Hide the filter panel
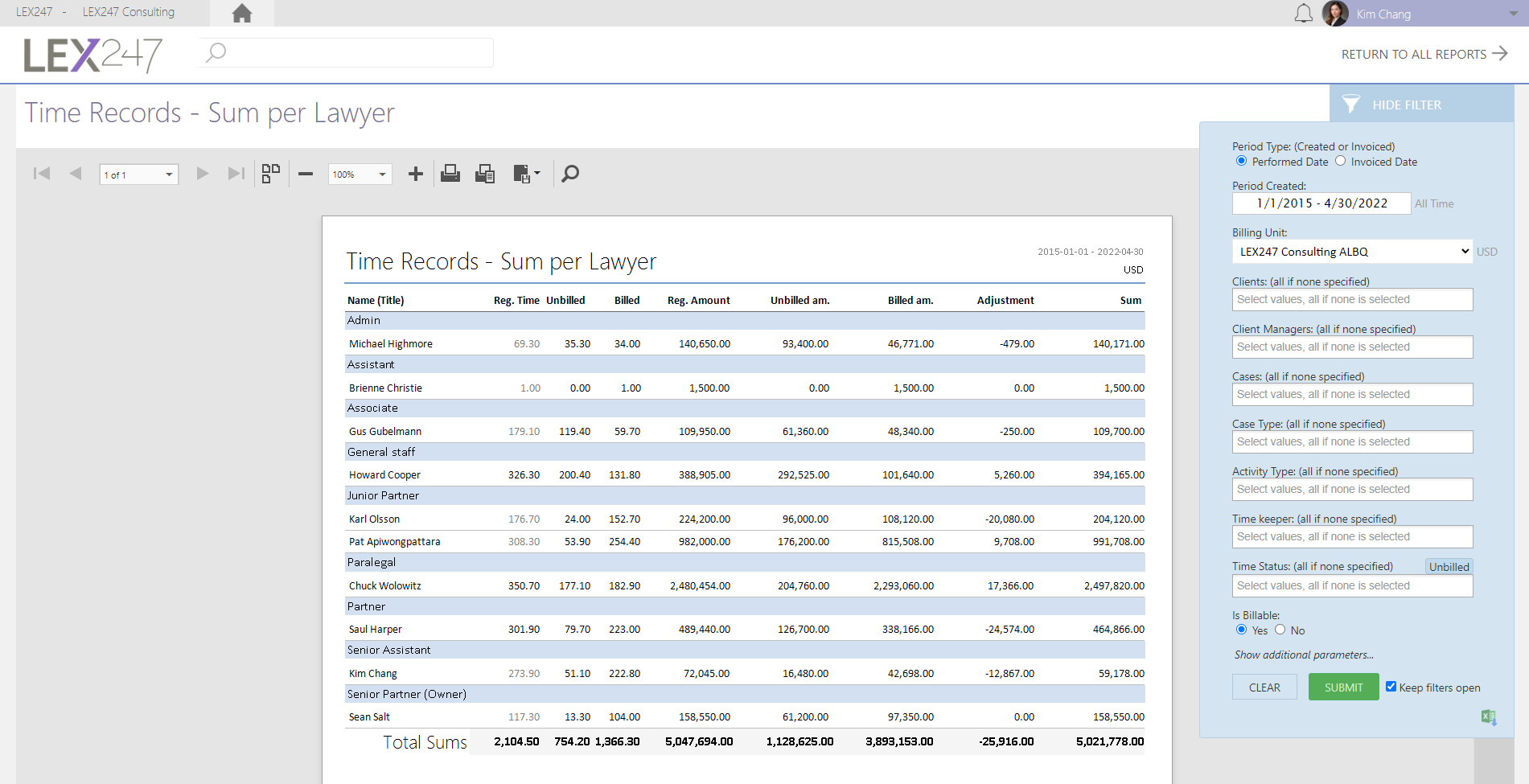The image size is (1529, 784). 1421,105
